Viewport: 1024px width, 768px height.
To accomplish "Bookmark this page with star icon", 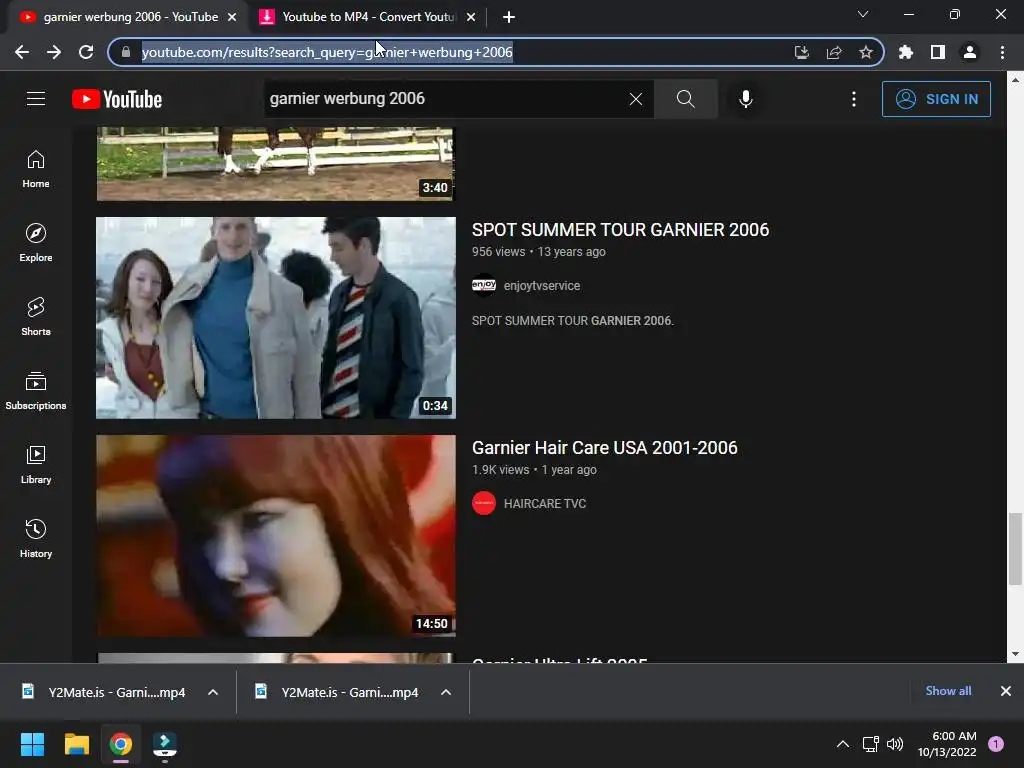I will pos(865,52).
